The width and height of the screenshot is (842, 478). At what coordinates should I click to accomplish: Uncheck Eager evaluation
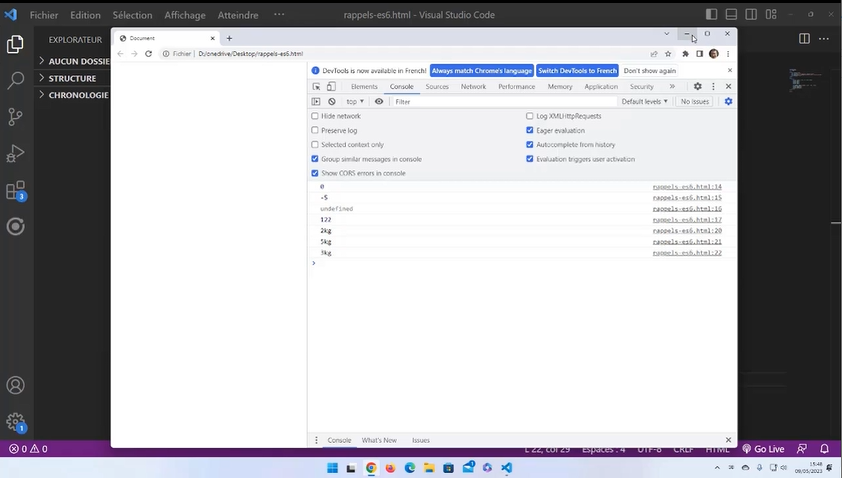tap(529, 131)
